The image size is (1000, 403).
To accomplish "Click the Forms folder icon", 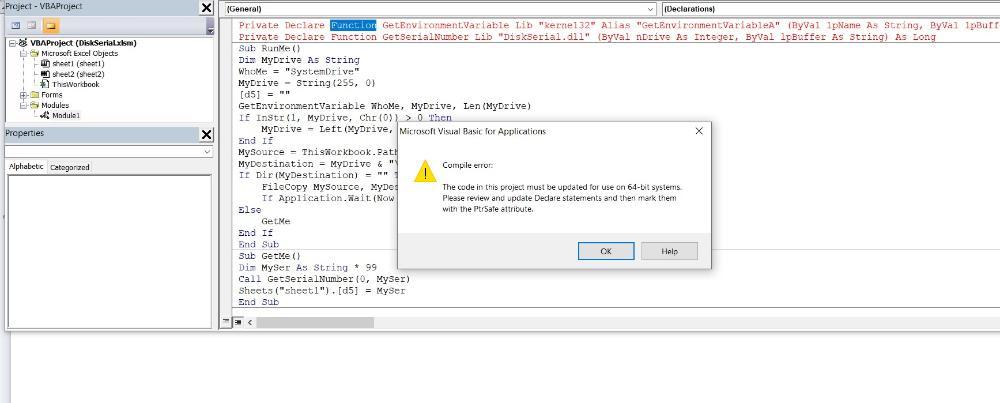I will tap(34, 95).
